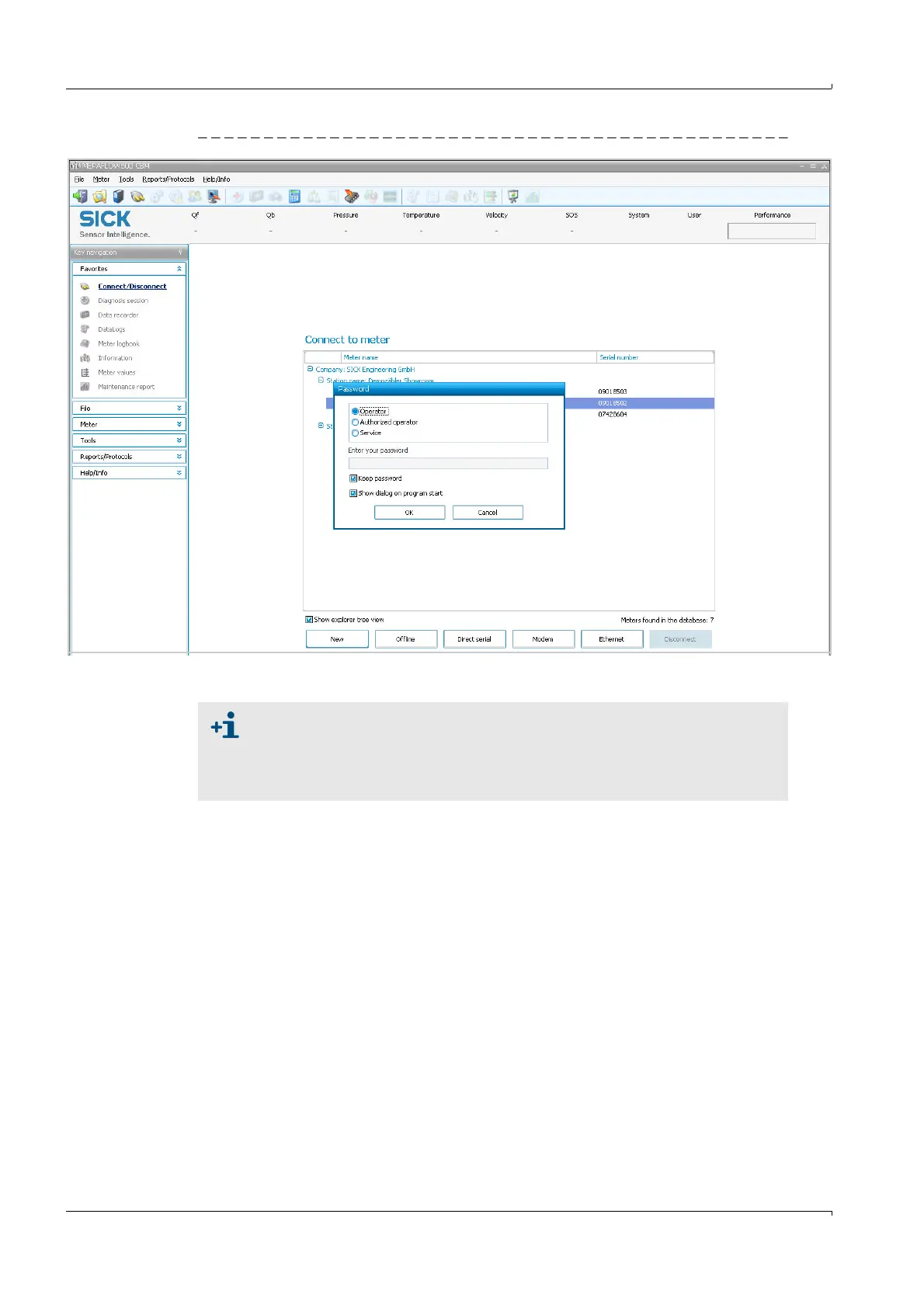Open the Help/Info menu
The image size is (924, 1308).
[217, 179]
